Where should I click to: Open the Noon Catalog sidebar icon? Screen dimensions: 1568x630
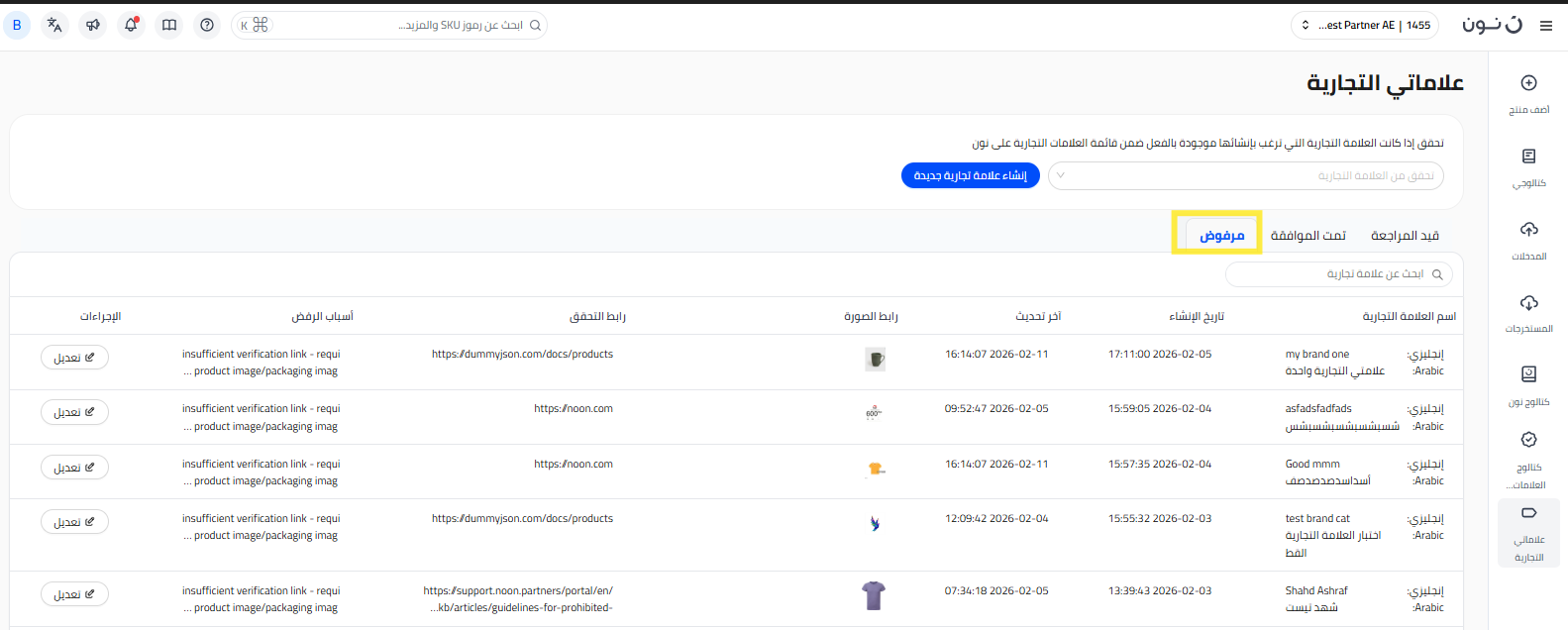[1528, 374]
